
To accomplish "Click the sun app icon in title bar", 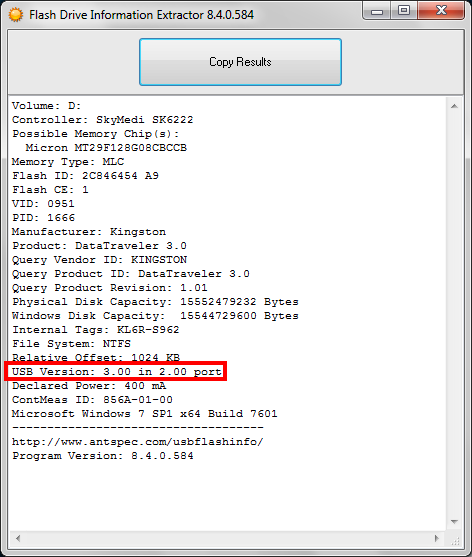I will pos(16,15).
